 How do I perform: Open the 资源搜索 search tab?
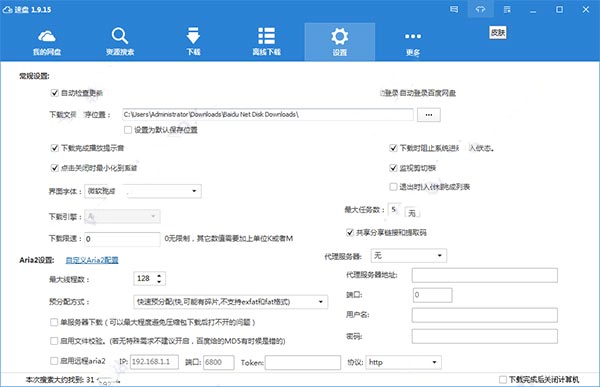120,42
